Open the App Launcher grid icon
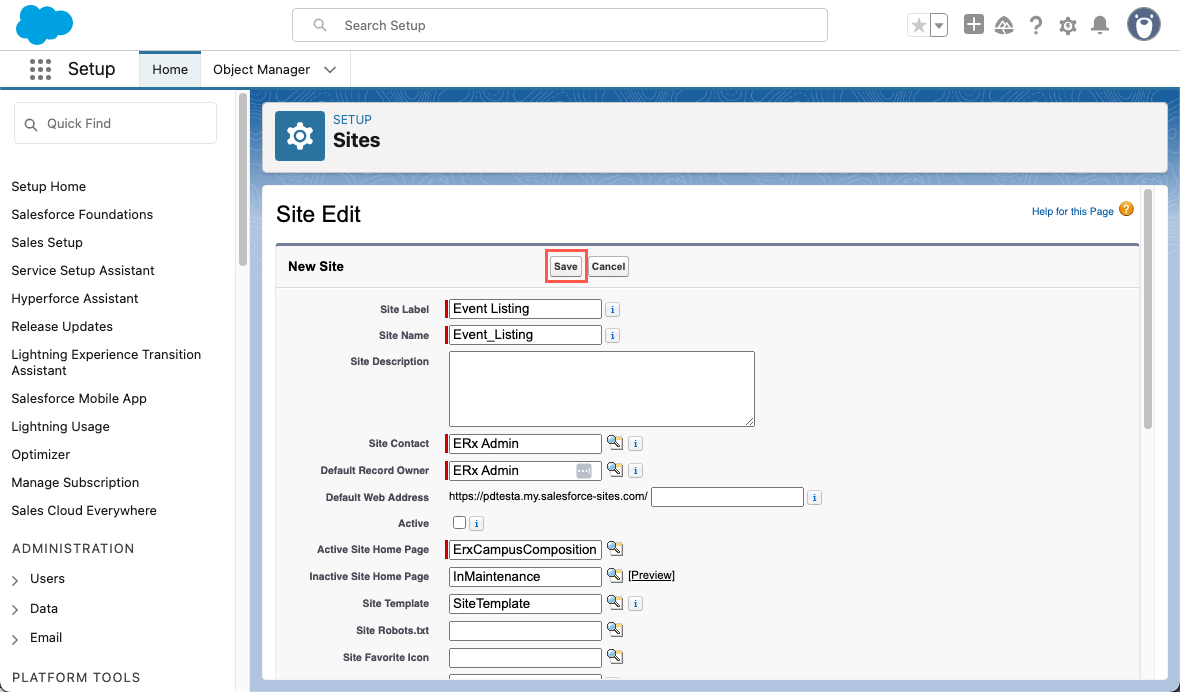 (40, 69)
